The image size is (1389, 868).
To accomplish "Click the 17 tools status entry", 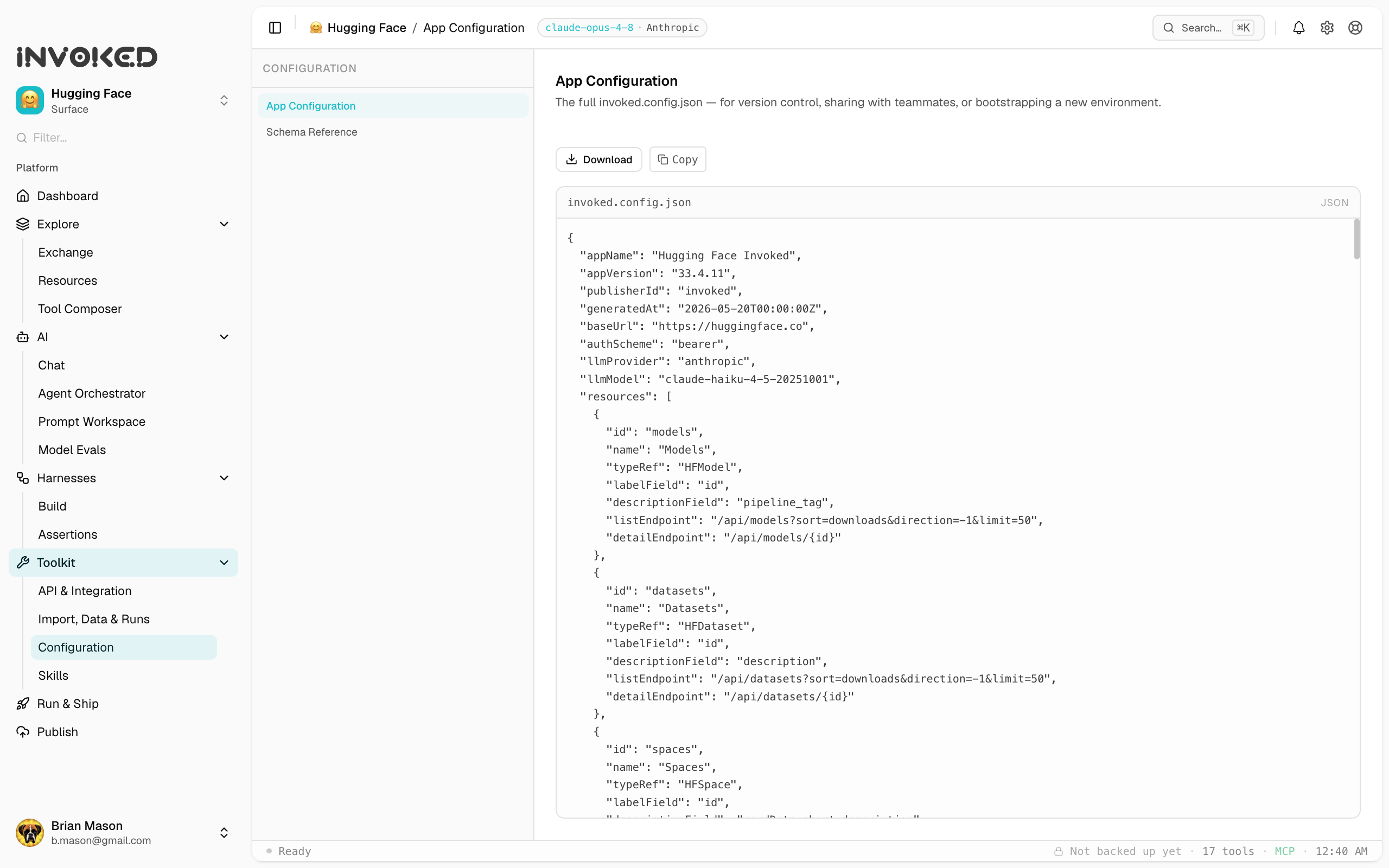I will tap(1228, 851).
